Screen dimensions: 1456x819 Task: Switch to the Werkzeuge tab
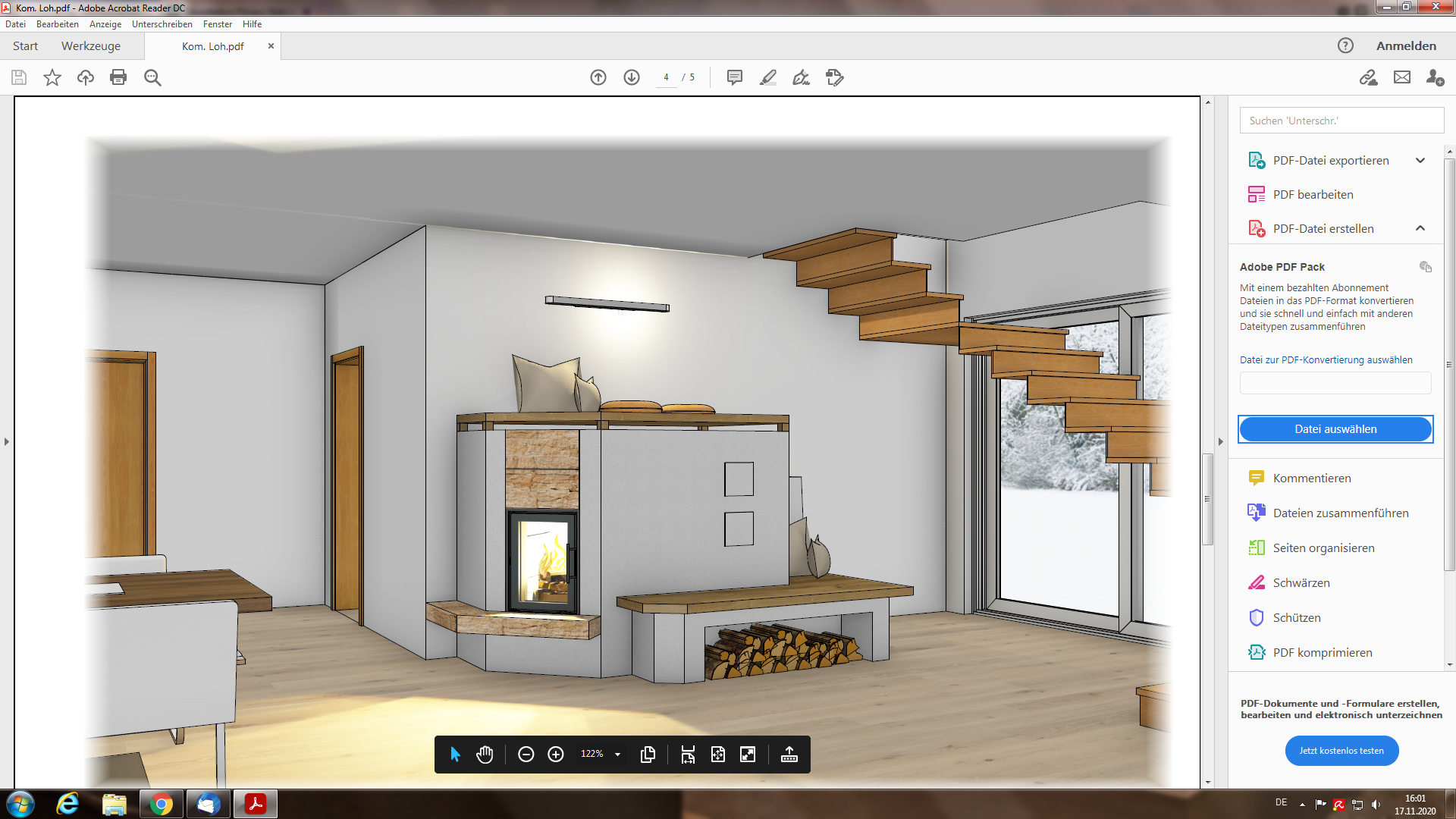91,46
